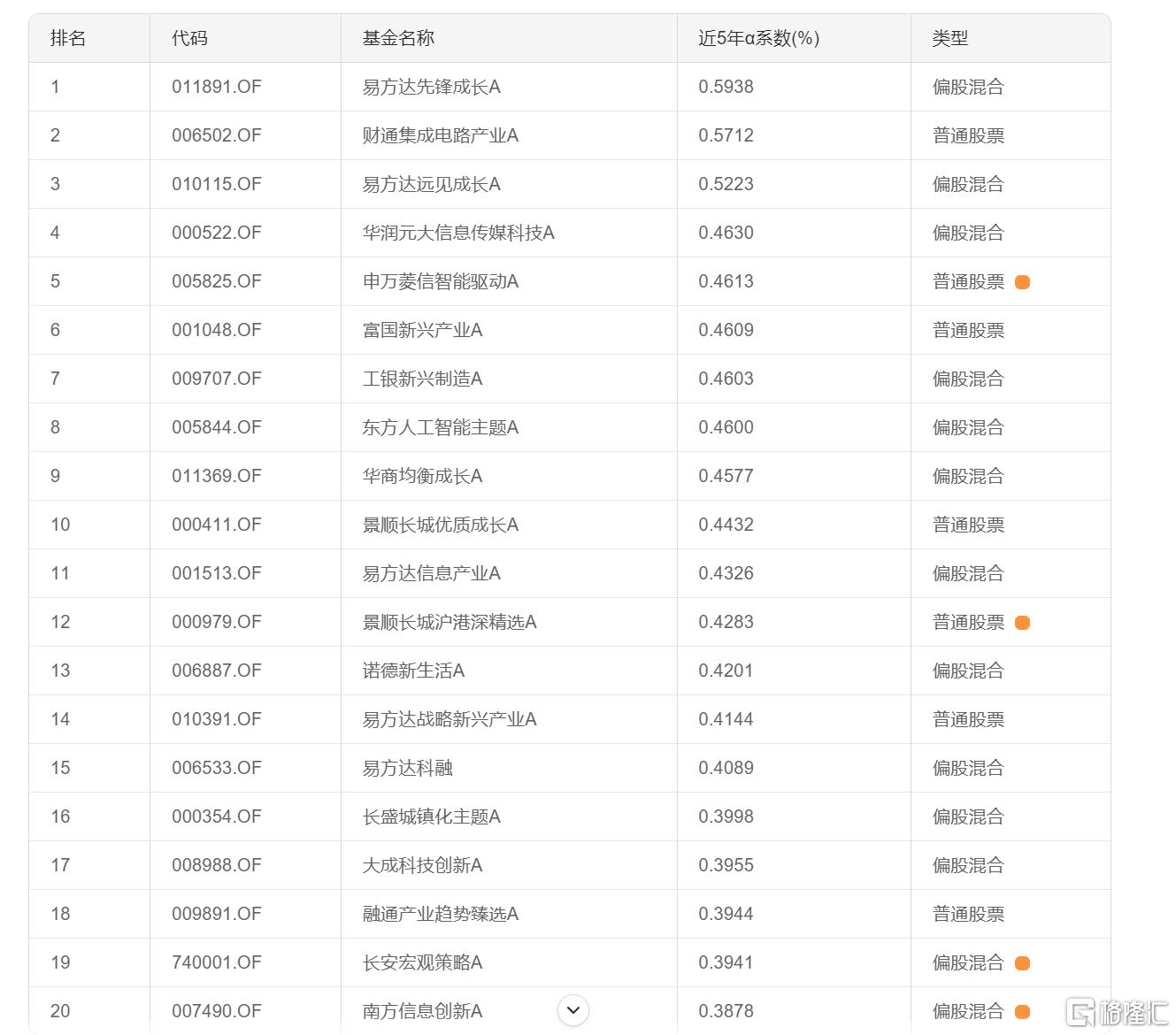Image resolution: width=1176 pixels, height=1035 pixels.
Task: Select fund name 易方达信息产业A
Action: pyautogui.click(x=432, y=573)
